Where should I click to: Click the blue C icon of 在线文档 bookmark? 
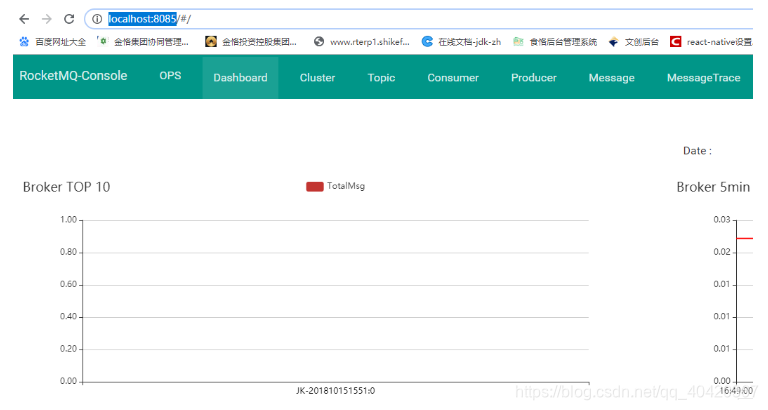pyautogui.click(x=428, y=42)
